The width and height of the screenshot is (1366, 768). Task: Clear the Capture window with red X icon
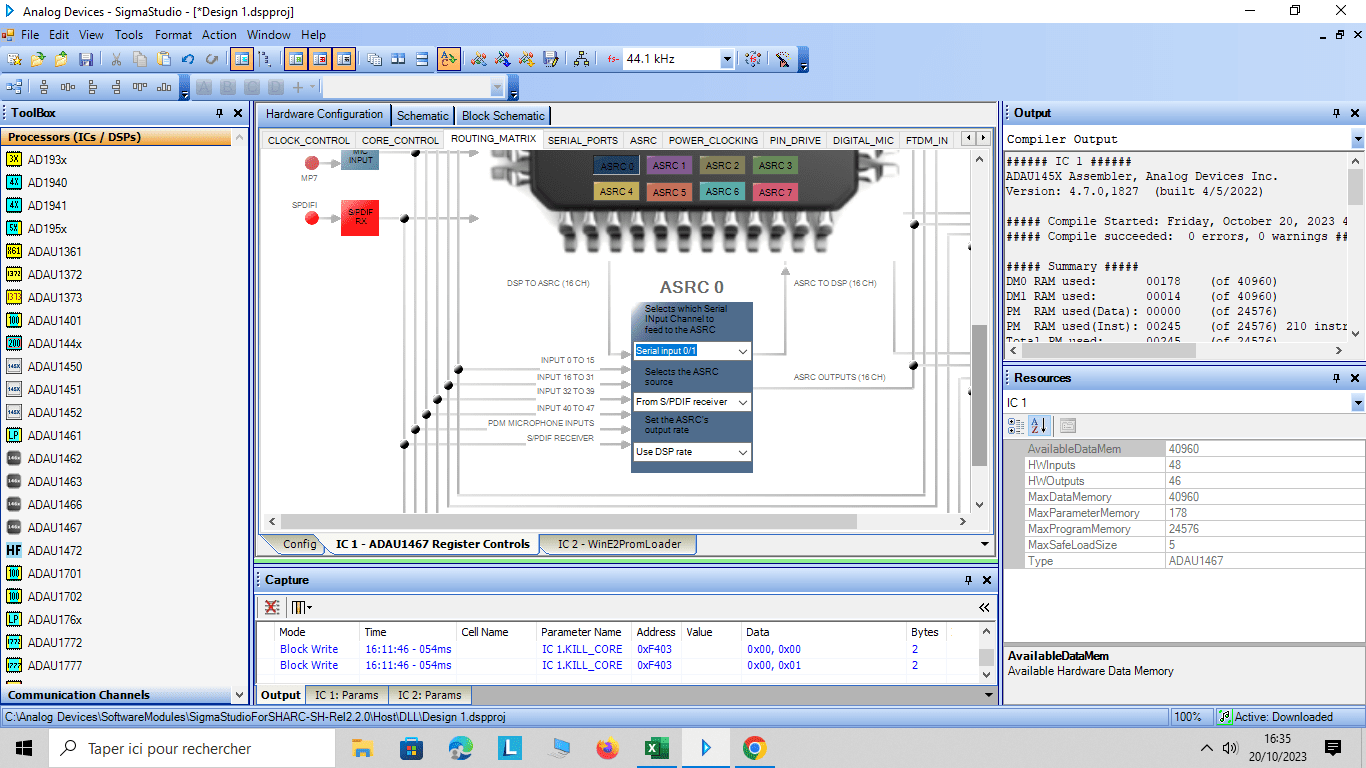pos(271,607)
